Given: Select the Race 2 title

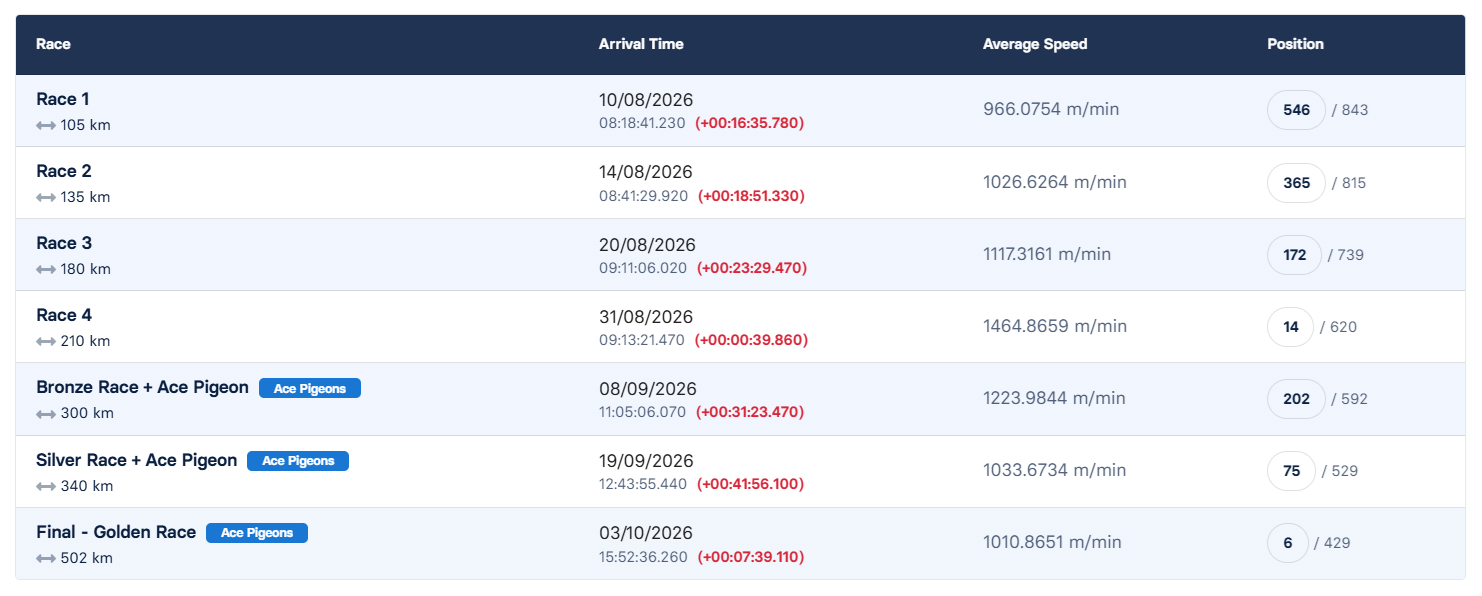Looking at the screenshot, I should (x=64, y=171).
